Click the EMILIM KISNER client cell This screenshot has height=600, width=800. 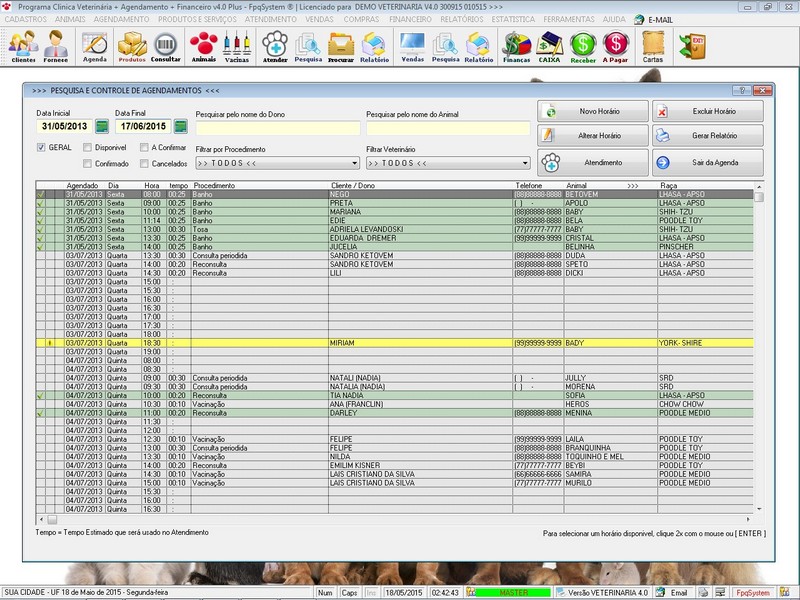point(420,465)
